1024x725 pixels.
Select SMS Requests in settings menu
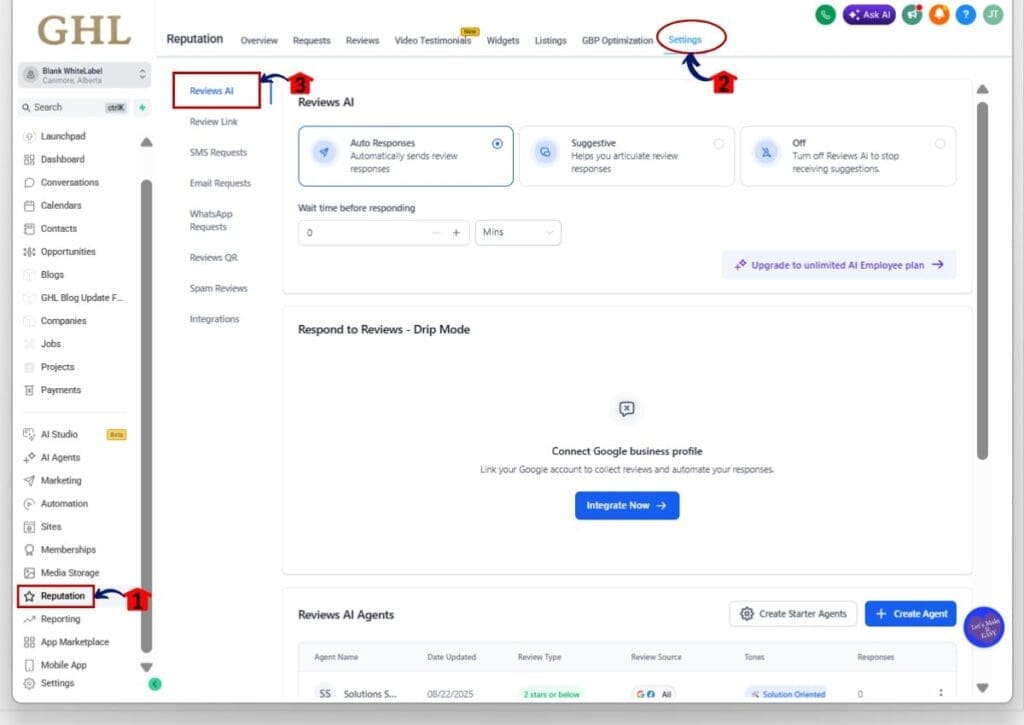pyautogui.click(x=218, y=153)
